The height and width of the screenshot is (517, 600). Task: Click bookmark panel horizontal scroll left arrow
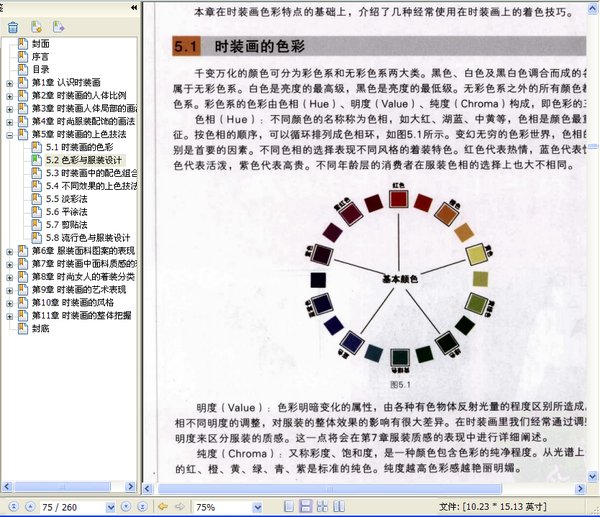pos(7,486)
